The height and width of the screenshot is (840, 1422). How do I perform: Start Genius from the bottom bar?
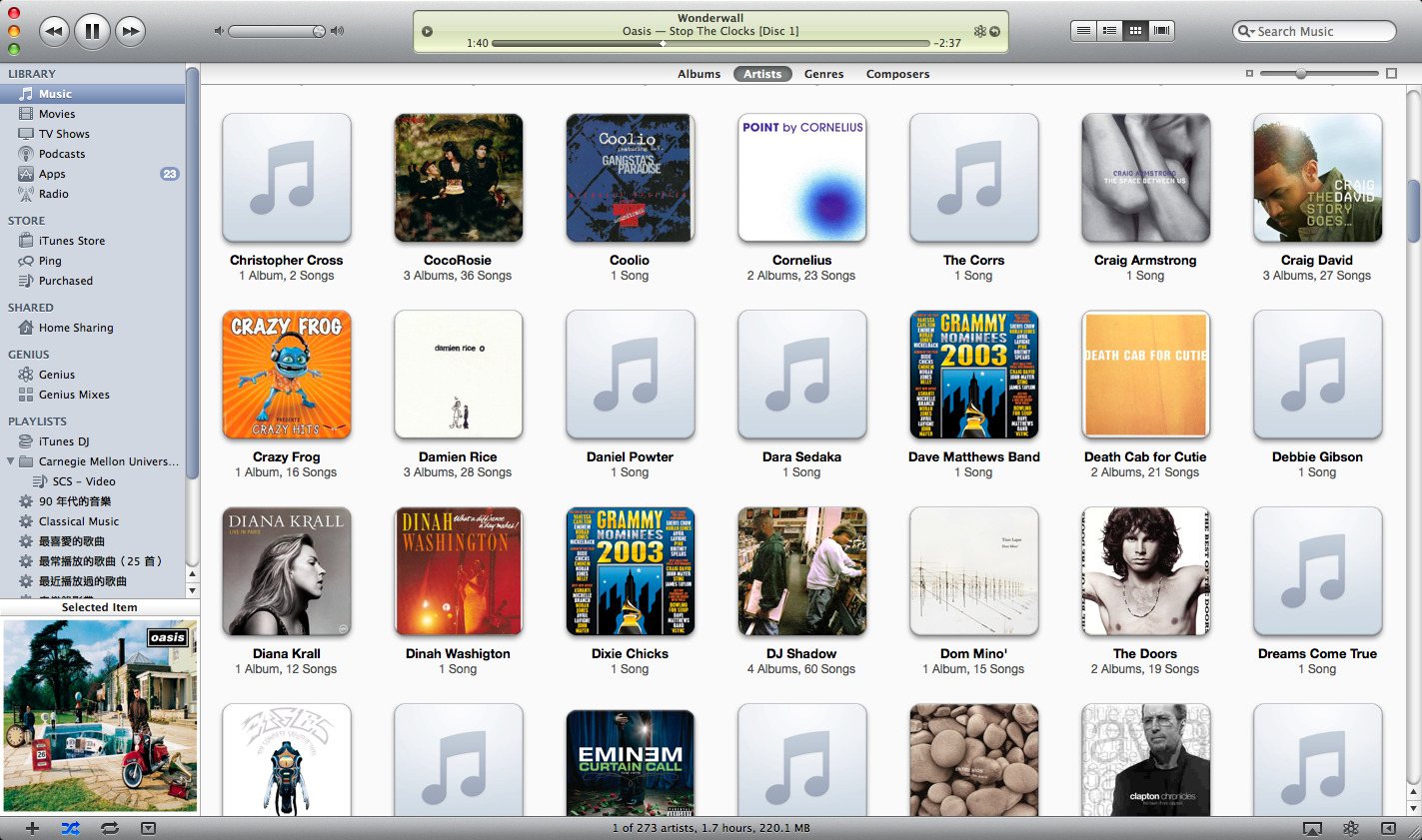(x=1350, y=829)
